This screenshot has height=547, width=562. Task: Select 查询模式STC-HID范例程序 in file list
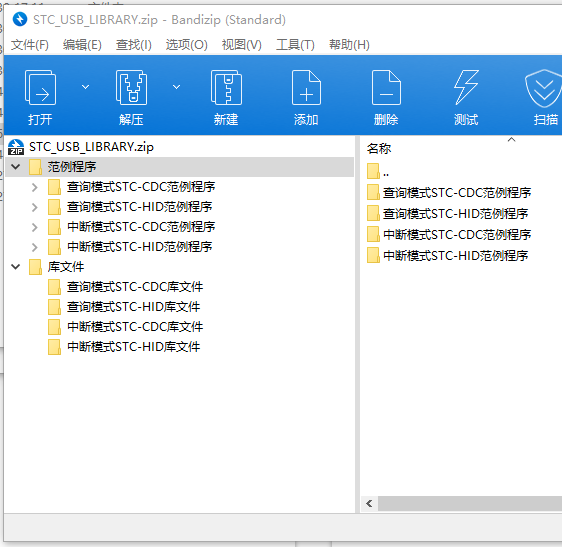455,214
